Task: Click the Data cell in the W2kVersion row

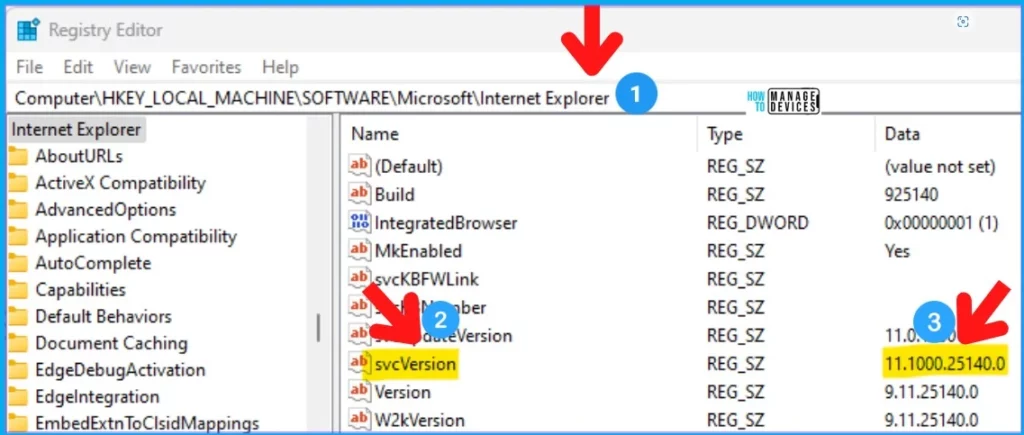Action: pyautogui.click(x=931, y=419)
